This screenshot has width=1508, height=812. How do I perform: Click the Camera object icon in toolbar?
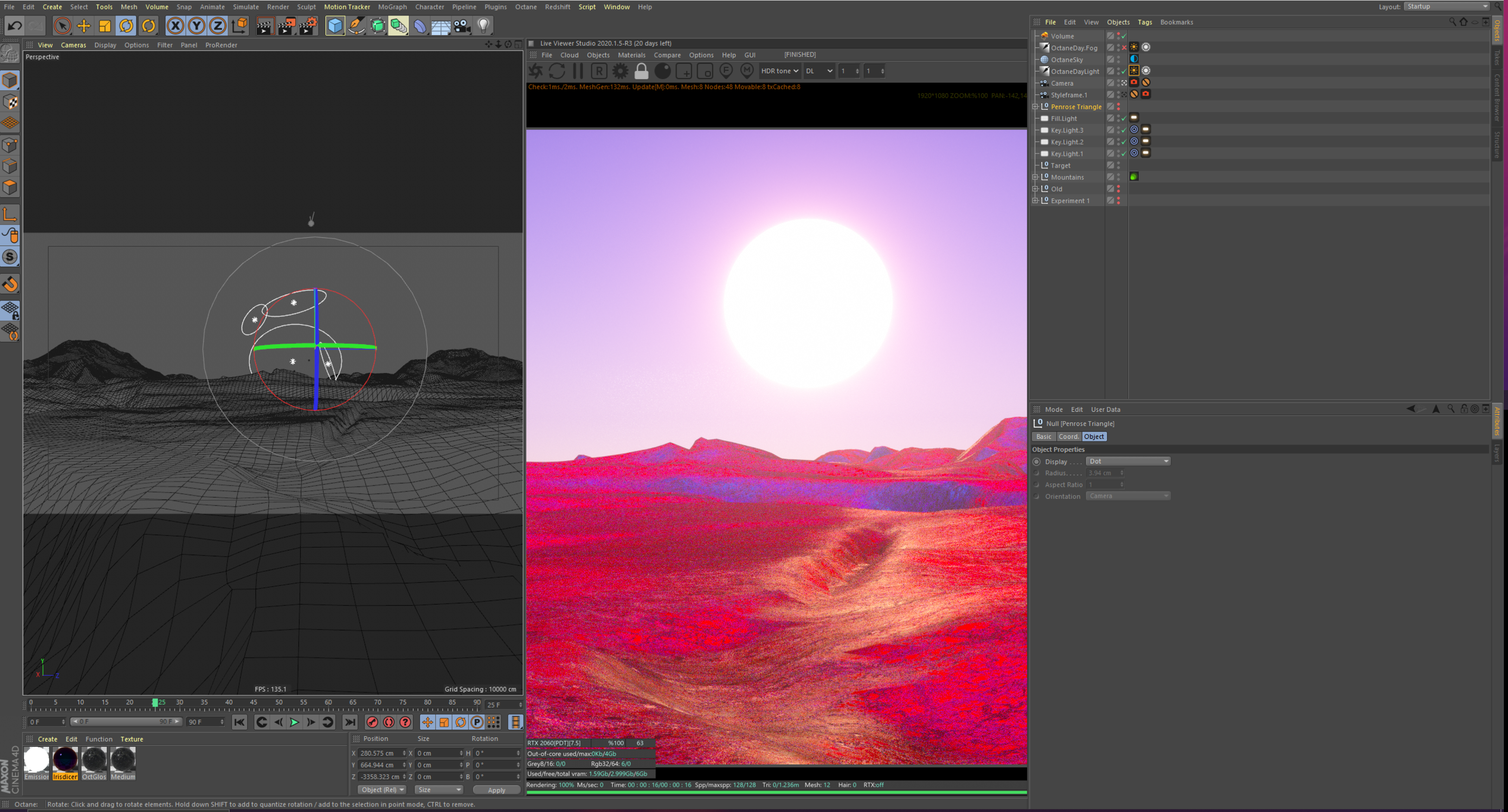(462, 26)
